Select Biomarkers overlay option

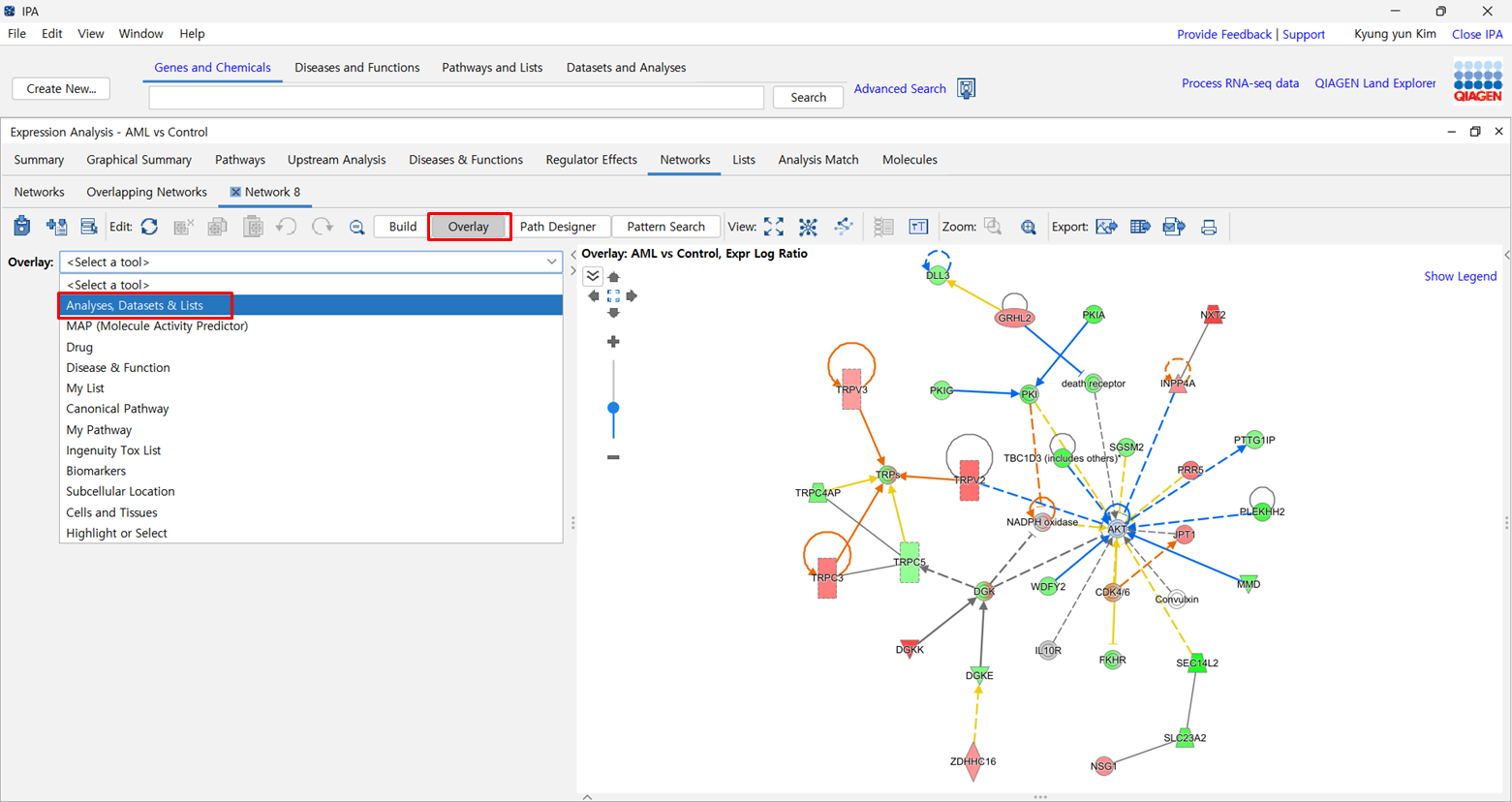311,471
